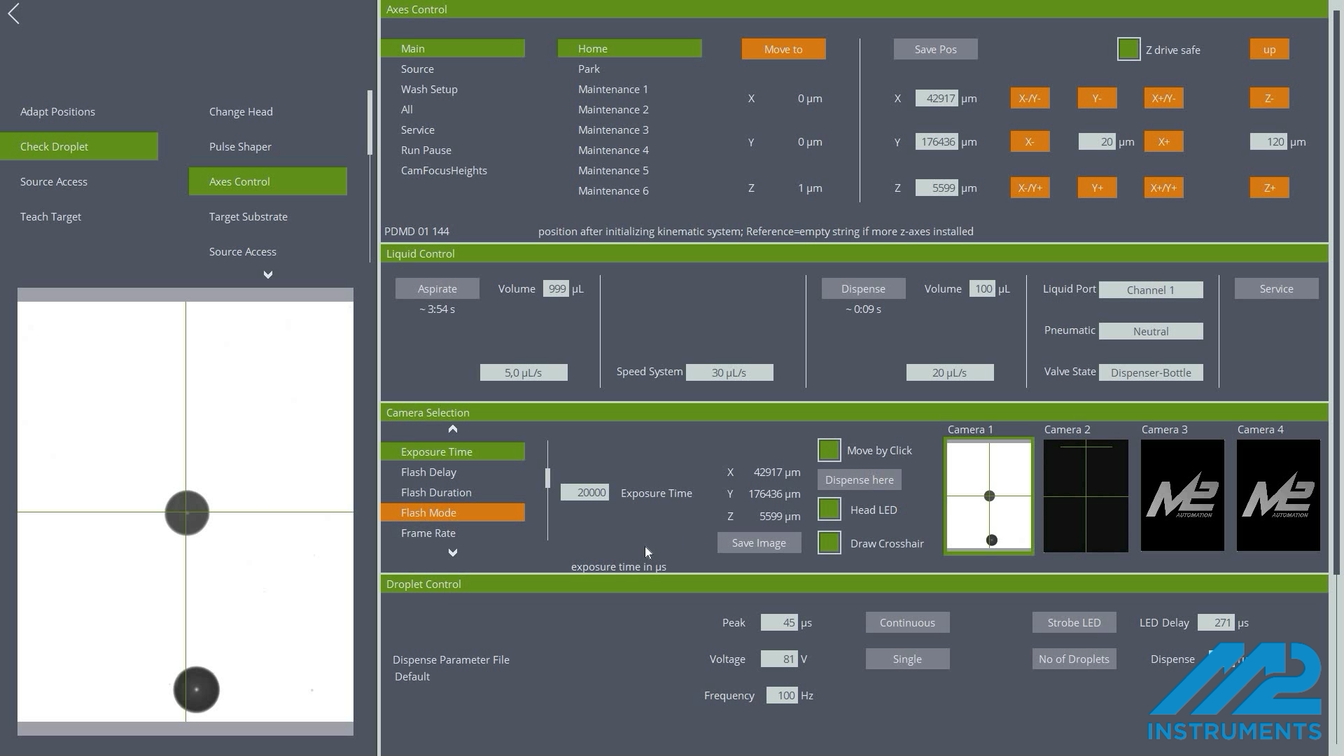This screenshot has height=756, width=1344.
Task: Jog with the Y- button
Action: [x=1097, y=98]
